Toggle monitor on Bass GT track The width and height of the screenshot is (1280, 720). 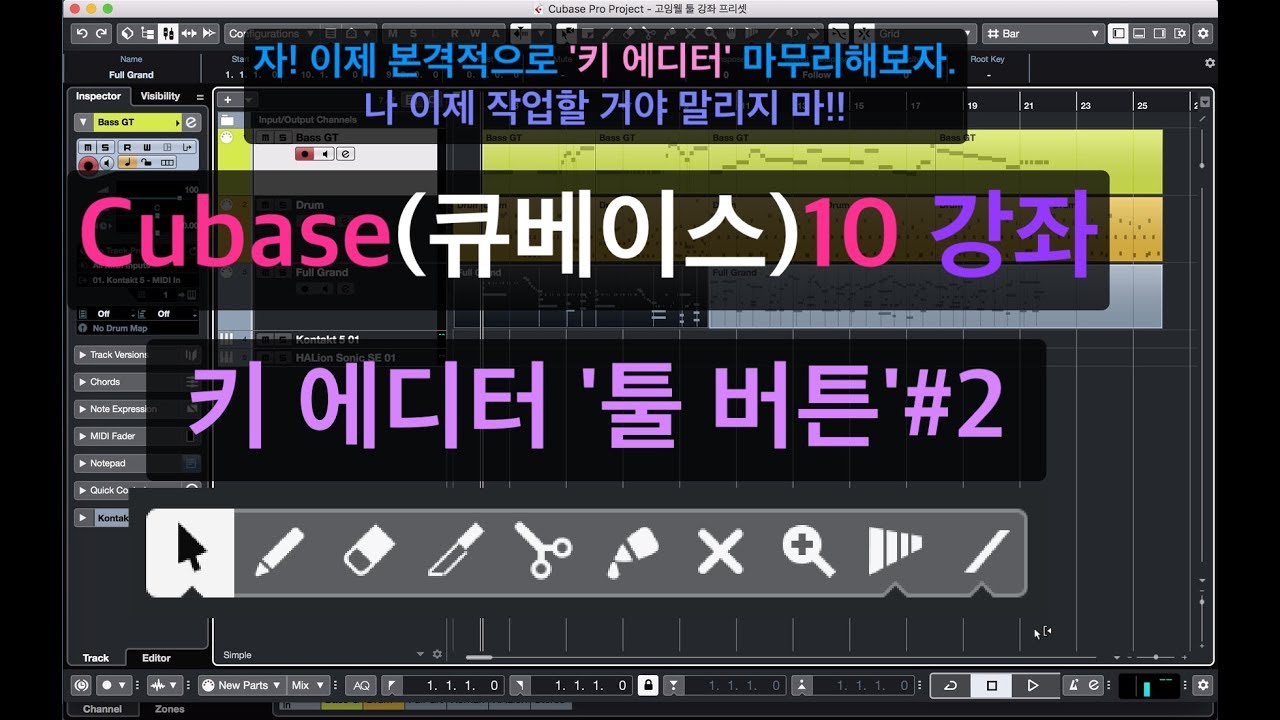pos(326,154)
